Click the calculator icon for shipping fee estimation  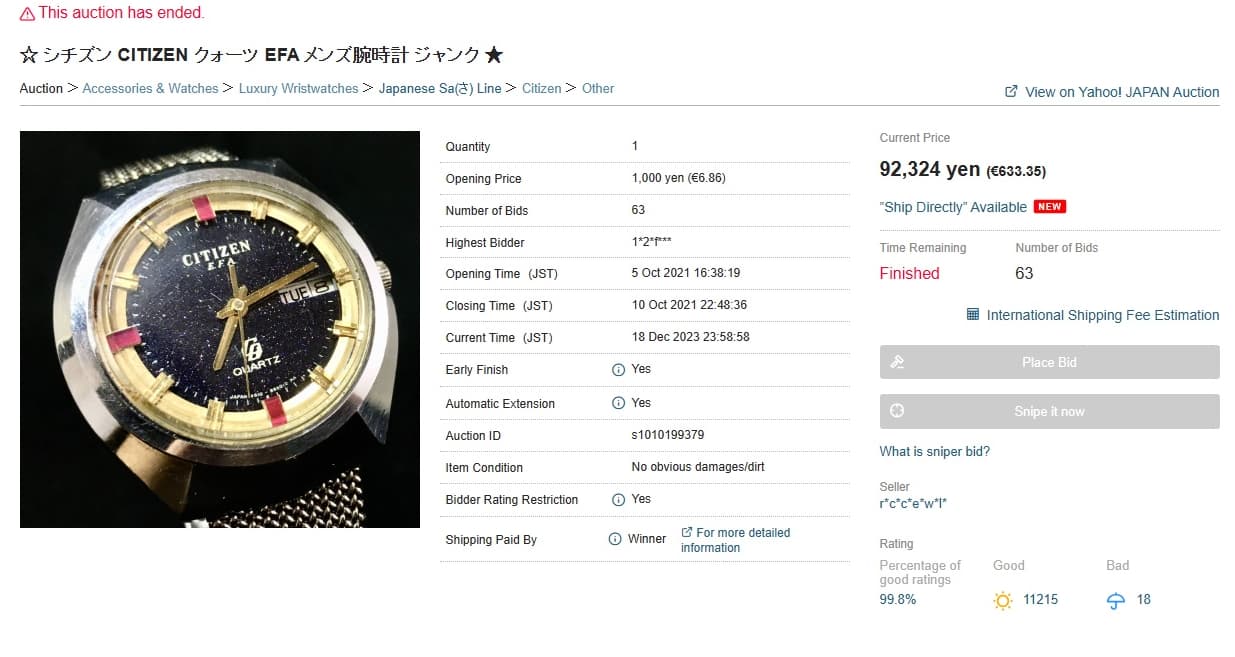(x=973, y=315)
